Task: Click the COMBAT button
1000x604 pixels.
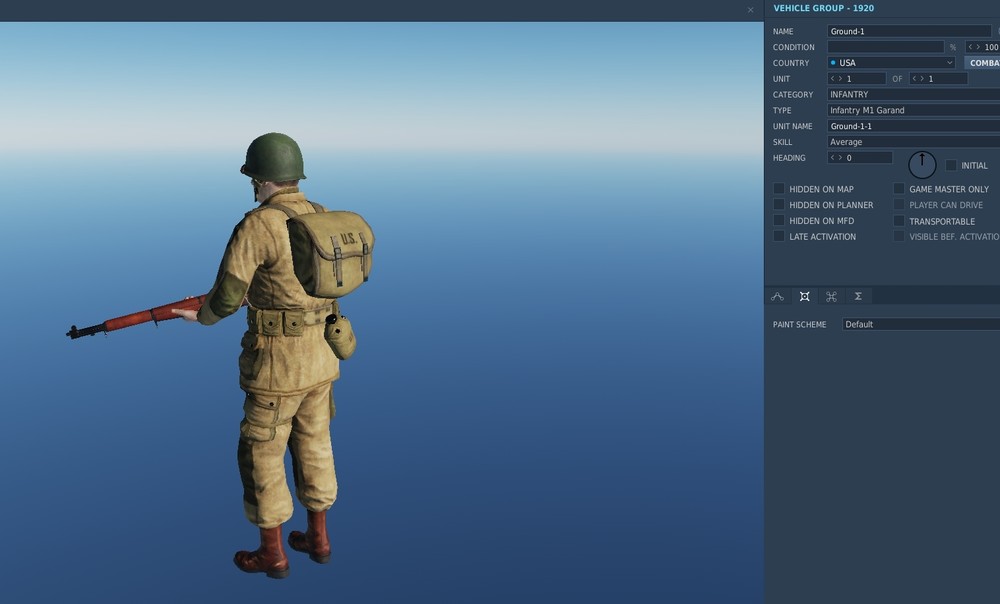Action: pos(984,62)
